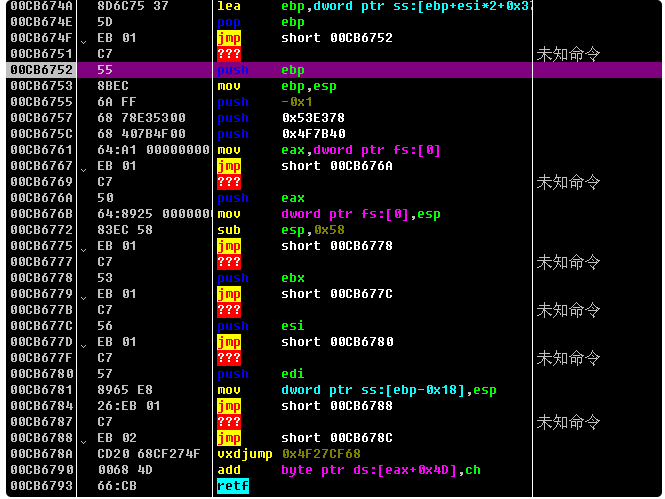Click the retf instruction
Screen dimensions: 665x499
(233, 486)
